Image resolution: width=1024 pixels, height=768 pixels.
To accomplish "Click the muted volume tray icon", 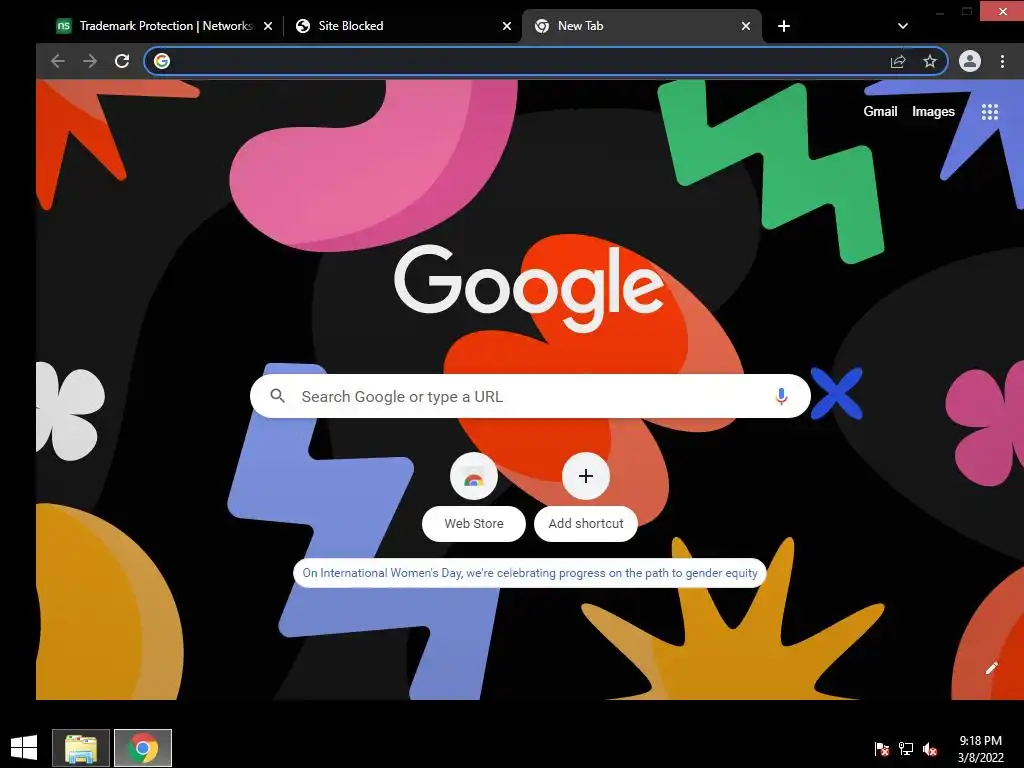I will [x=930, y=749].
